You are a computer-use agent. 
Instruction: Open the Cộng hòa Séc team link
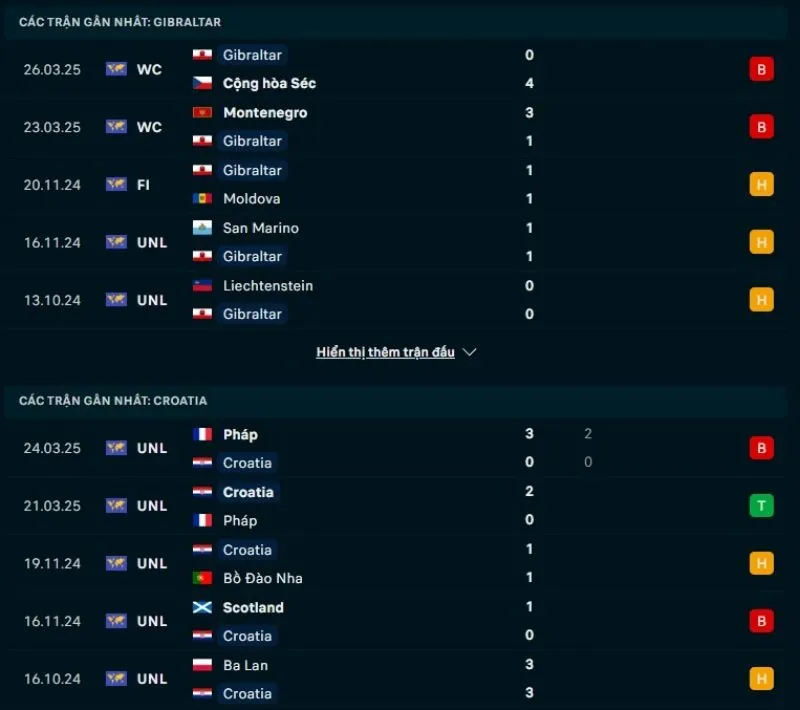[x=269, y=83]
